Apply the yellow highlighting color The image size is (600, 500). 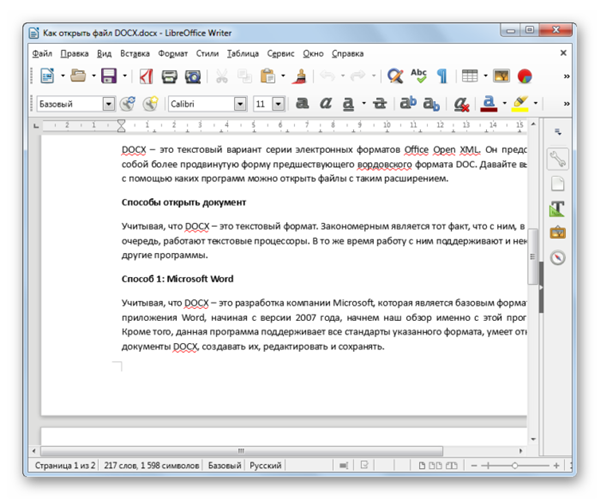point(520,104)
